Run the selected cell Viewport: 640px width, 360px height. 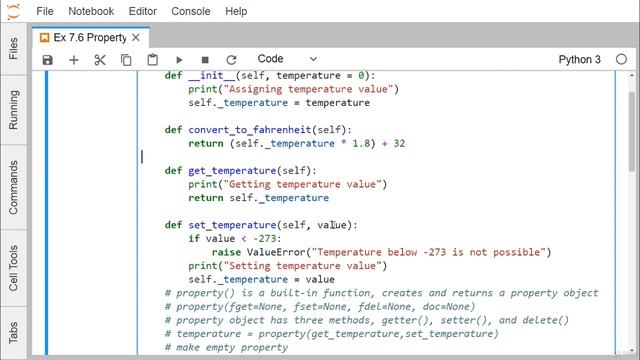pyautogui.click(x=179, y=60)
